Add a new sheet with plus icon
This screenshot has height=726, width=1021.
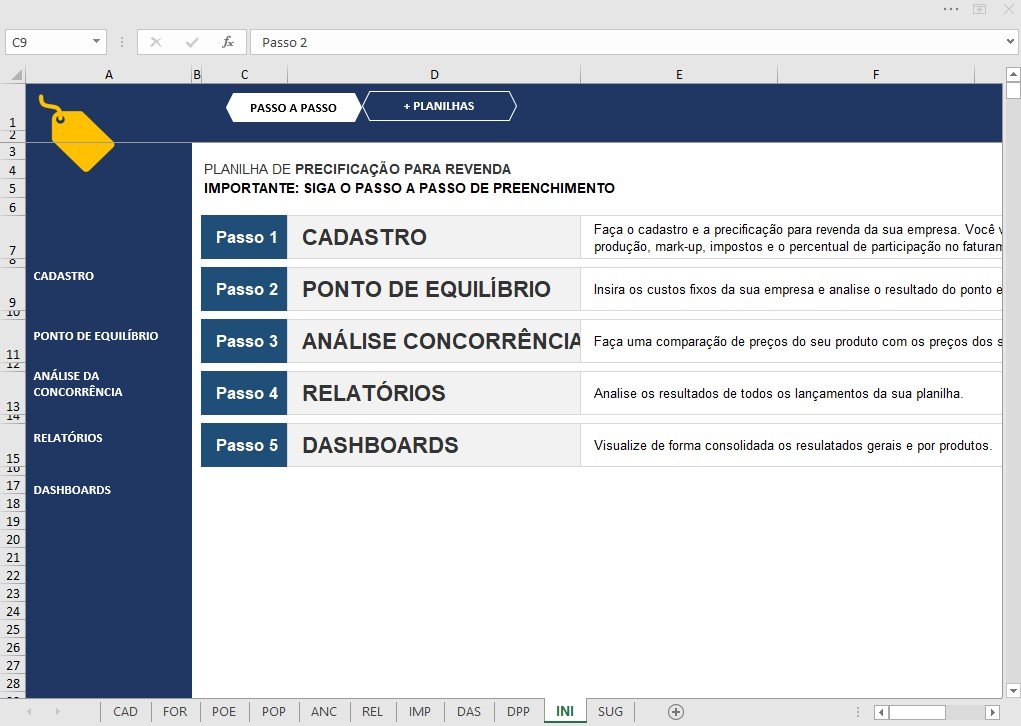point(676,712)
